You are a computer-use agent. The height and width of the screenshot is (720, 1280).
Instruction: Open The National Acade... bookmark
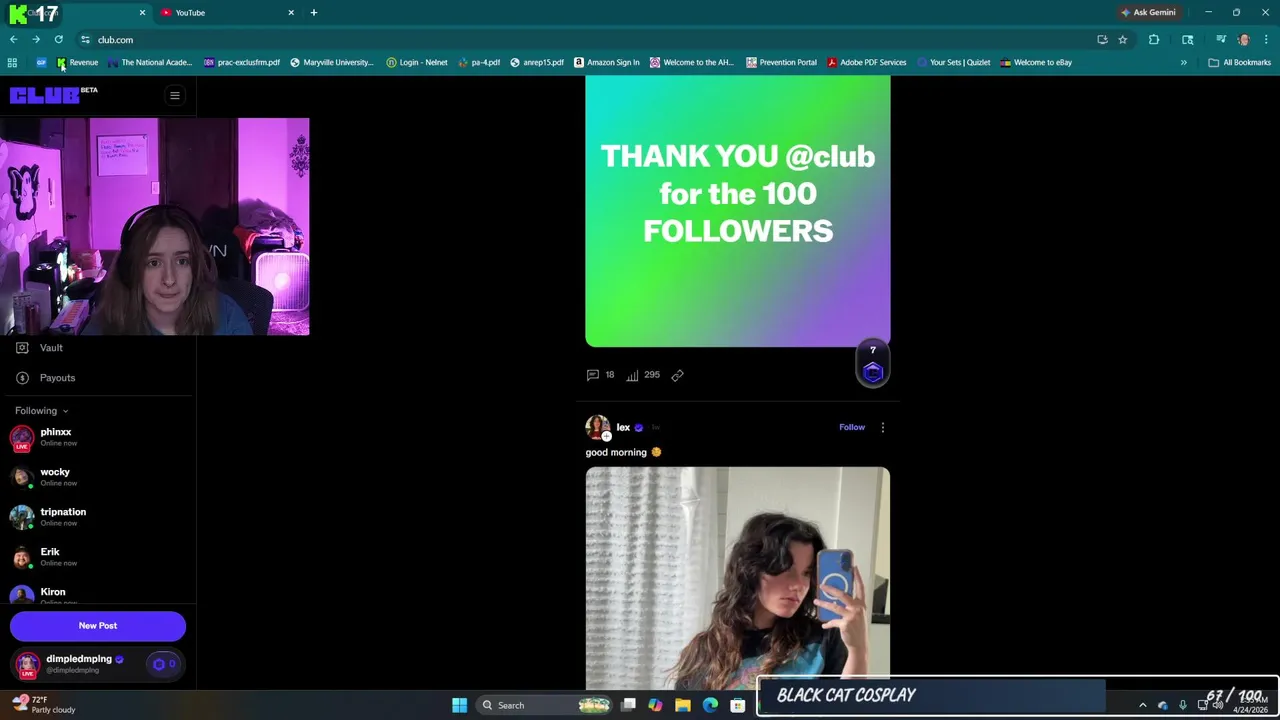149,63
